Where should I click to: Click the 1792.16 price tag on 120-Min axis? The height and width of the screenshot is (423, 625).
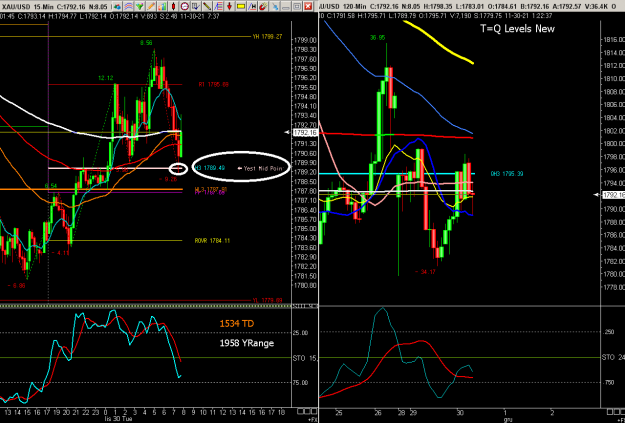click(x=614, y=195)
